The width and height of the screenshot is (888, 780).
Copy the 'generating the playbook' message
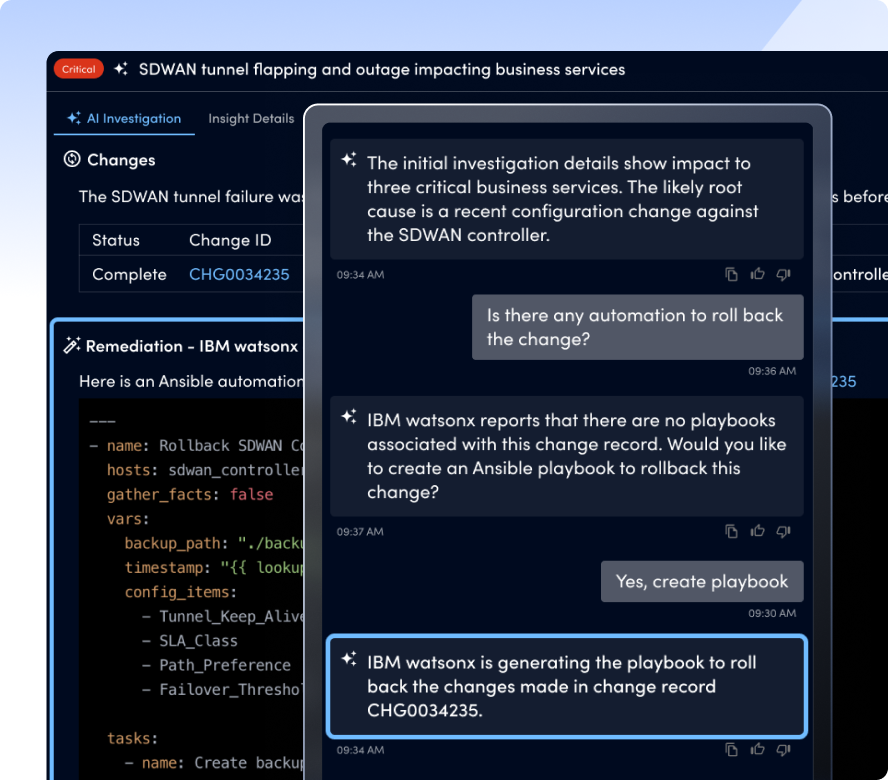[x=732, y=749]
